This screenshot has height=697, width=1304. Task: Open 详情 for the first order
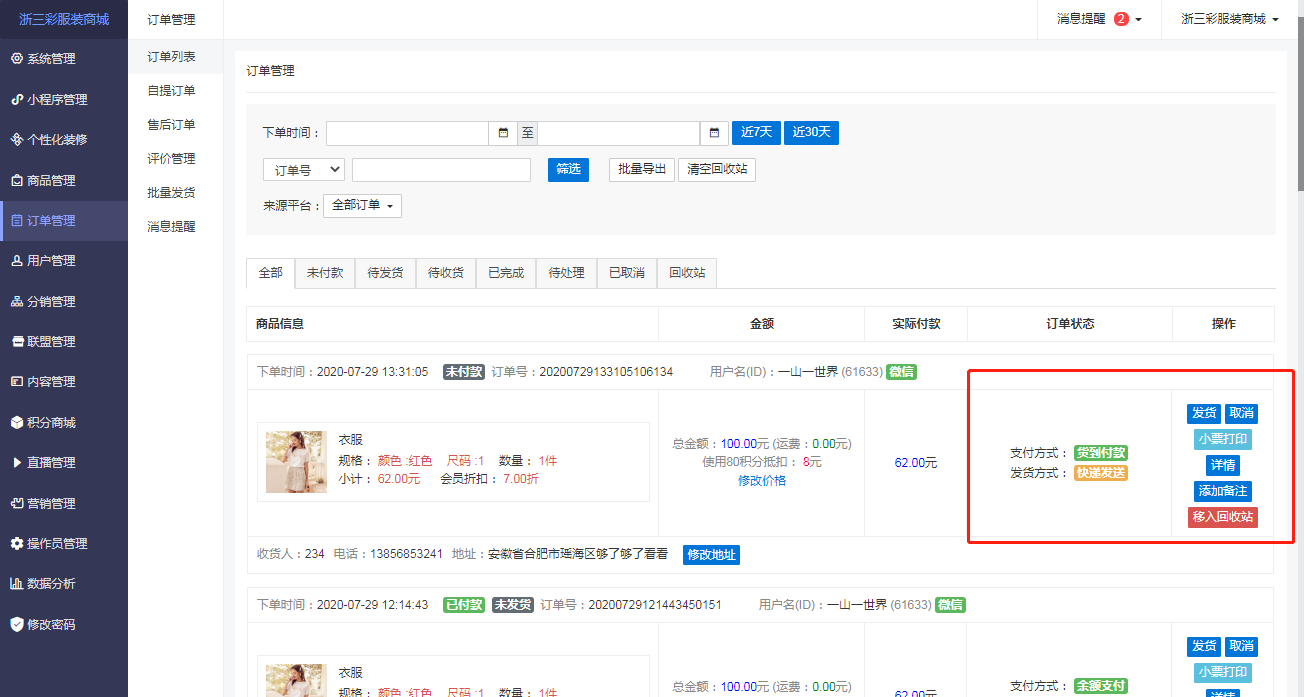click(x=1223, y=465)
